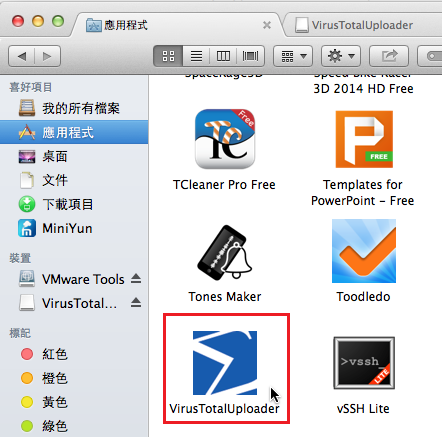This screenshot has width=442, height=437.
Task: Eject the VirusTotal volume in sidebar
Action: 136,302
